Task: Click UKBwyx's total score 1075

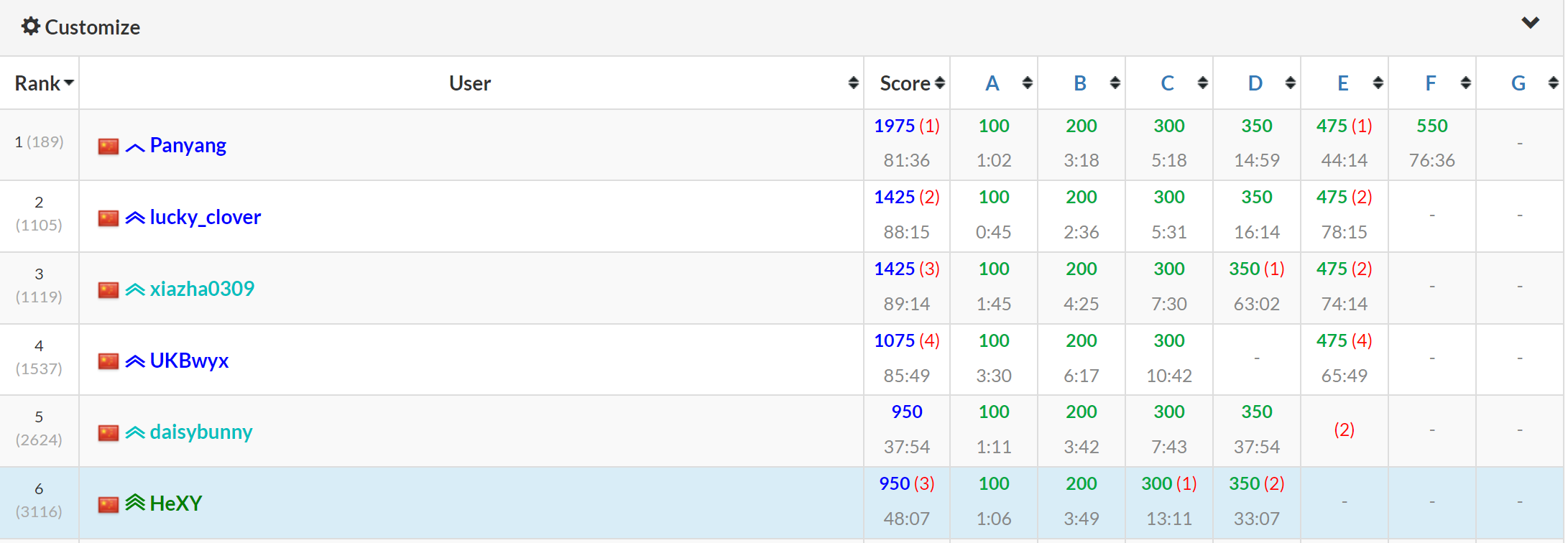Action: coord(894,340)
